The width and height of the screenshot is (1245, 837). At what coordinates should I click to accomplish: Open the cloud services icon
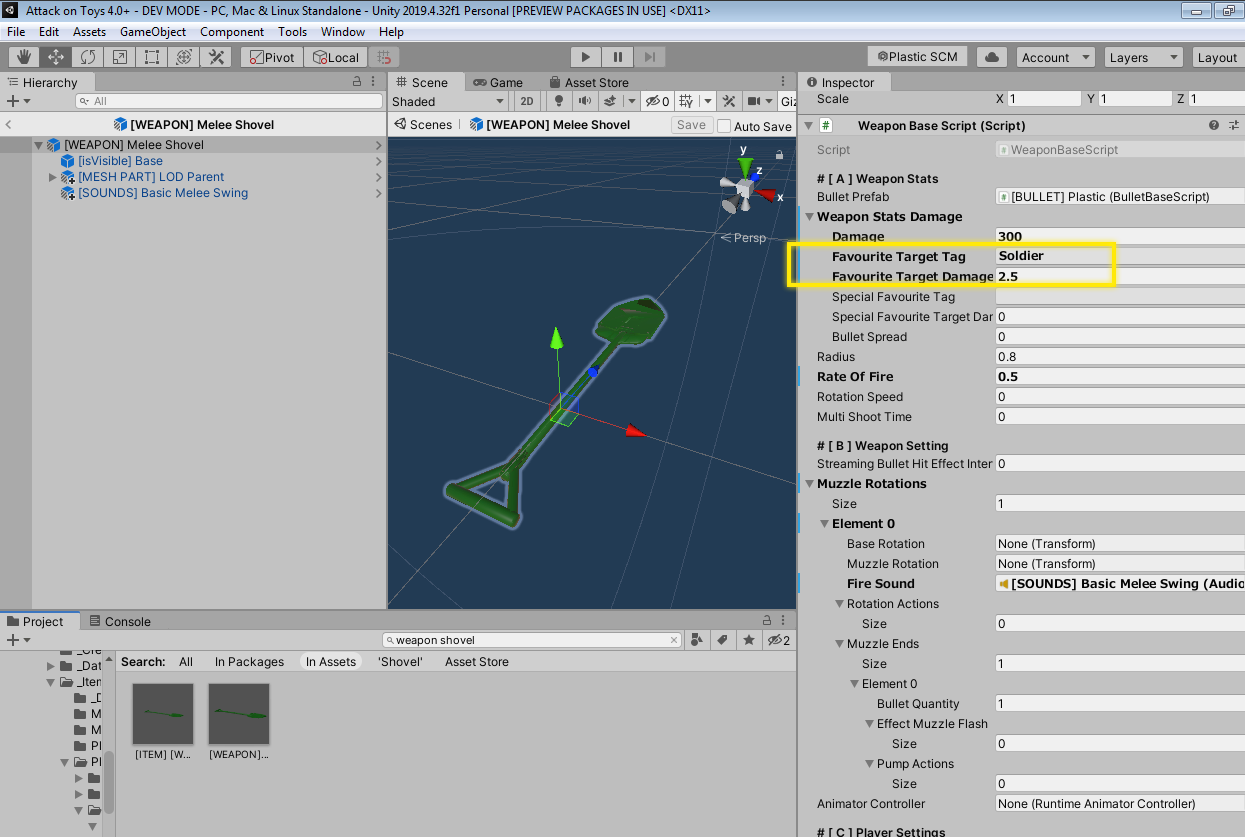(x=992, y=57)
